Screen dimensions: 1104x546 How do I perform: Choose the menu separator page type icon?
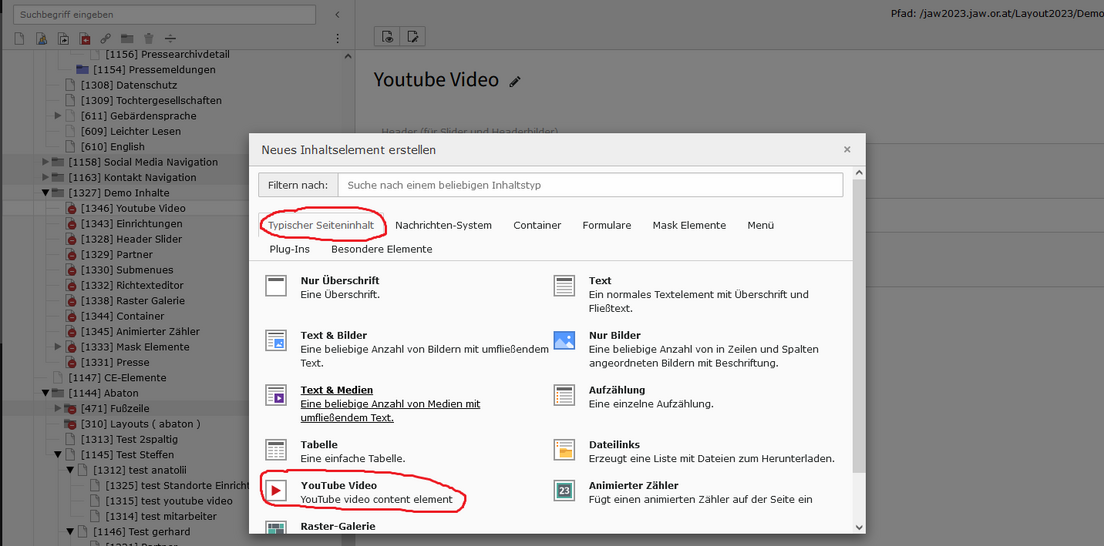[x=170, y=39]
